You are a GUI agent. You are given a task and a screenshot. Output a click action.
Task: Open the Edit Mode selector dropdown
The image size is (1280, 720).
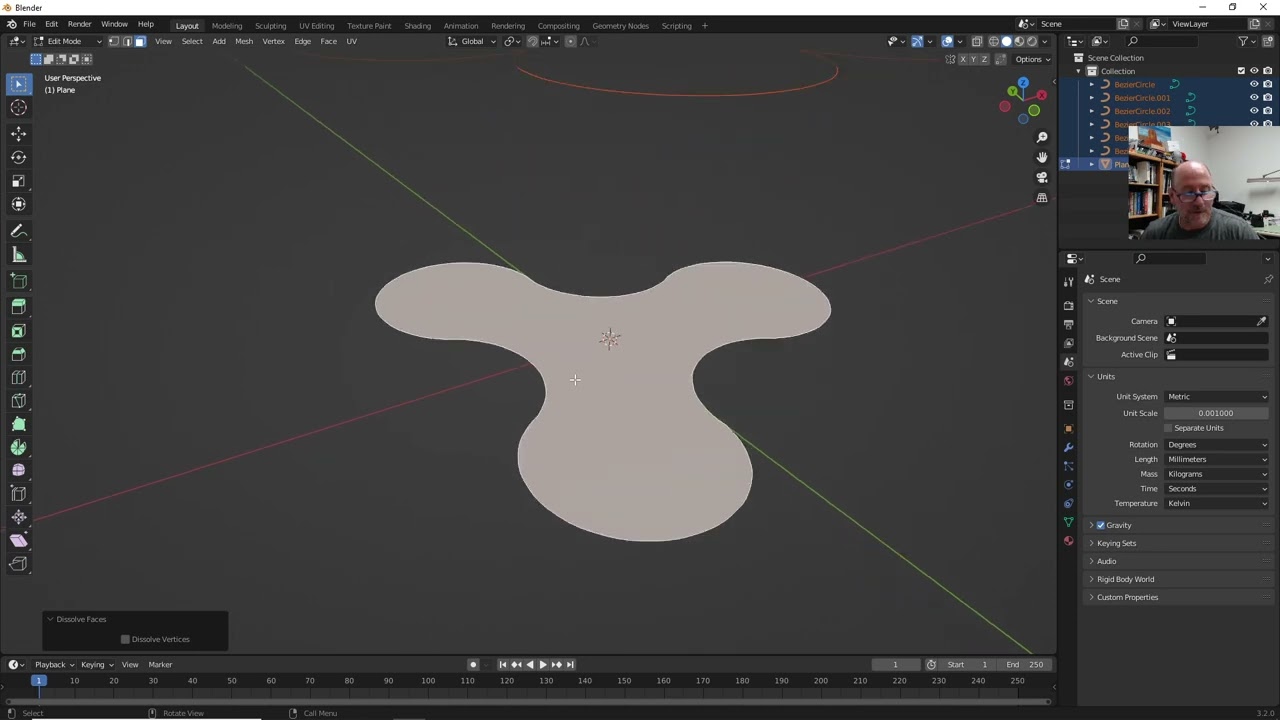pos(67,41)
